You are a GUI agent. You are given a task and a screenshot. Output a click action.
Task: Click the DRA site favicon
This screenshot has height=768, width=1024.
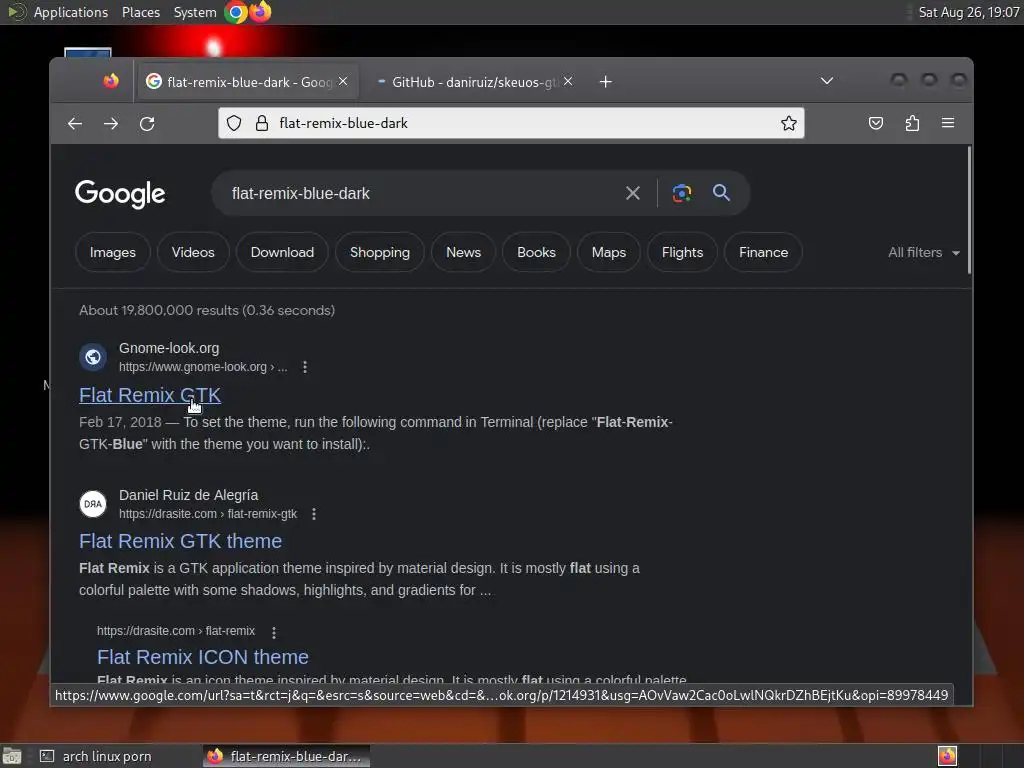93,504
